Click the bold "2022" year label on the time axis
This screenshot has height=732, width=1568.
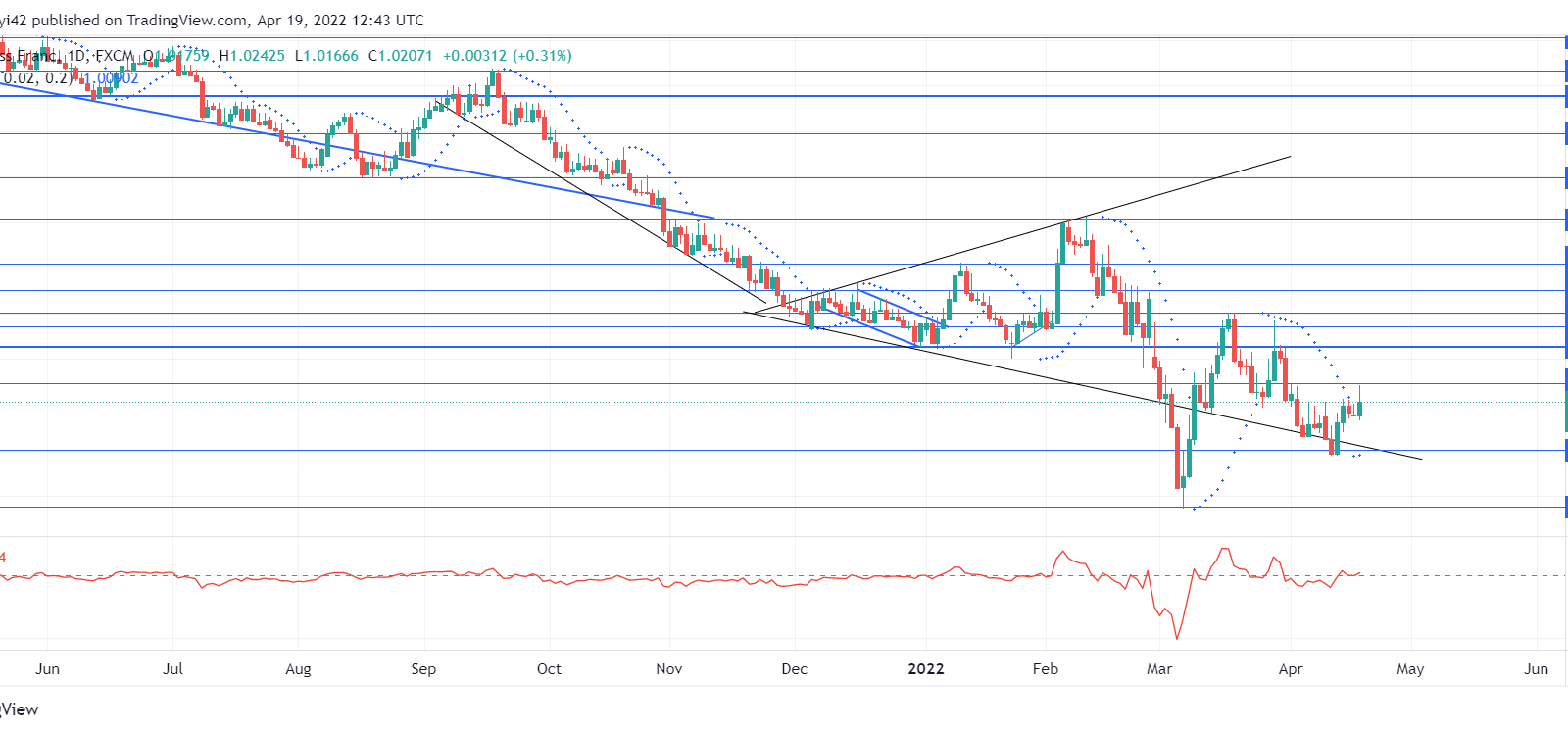(x=926, y=668)
